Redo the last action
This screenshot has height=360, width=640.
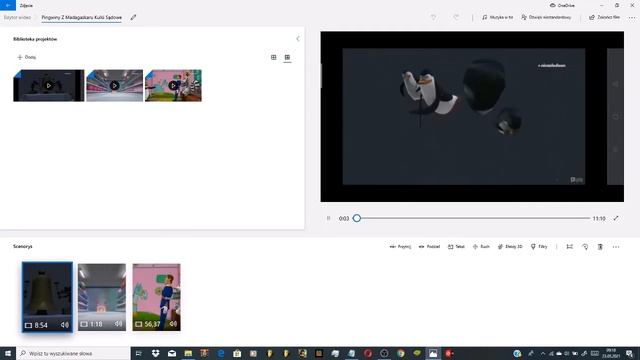(x=456, y=17)
